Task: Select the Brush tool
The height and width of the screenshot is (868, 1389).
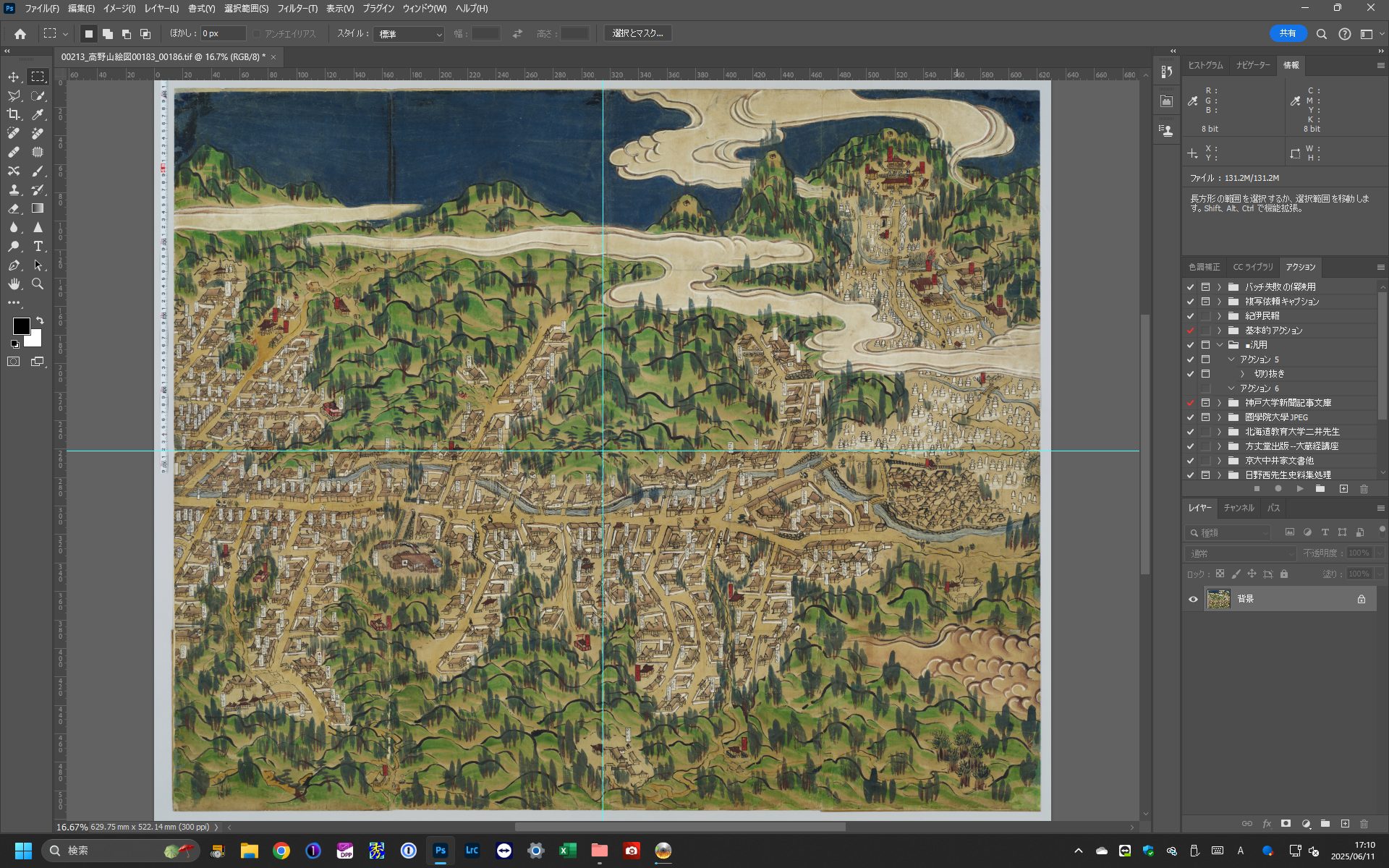Action: pyautogui.click(x=38, y=171)
